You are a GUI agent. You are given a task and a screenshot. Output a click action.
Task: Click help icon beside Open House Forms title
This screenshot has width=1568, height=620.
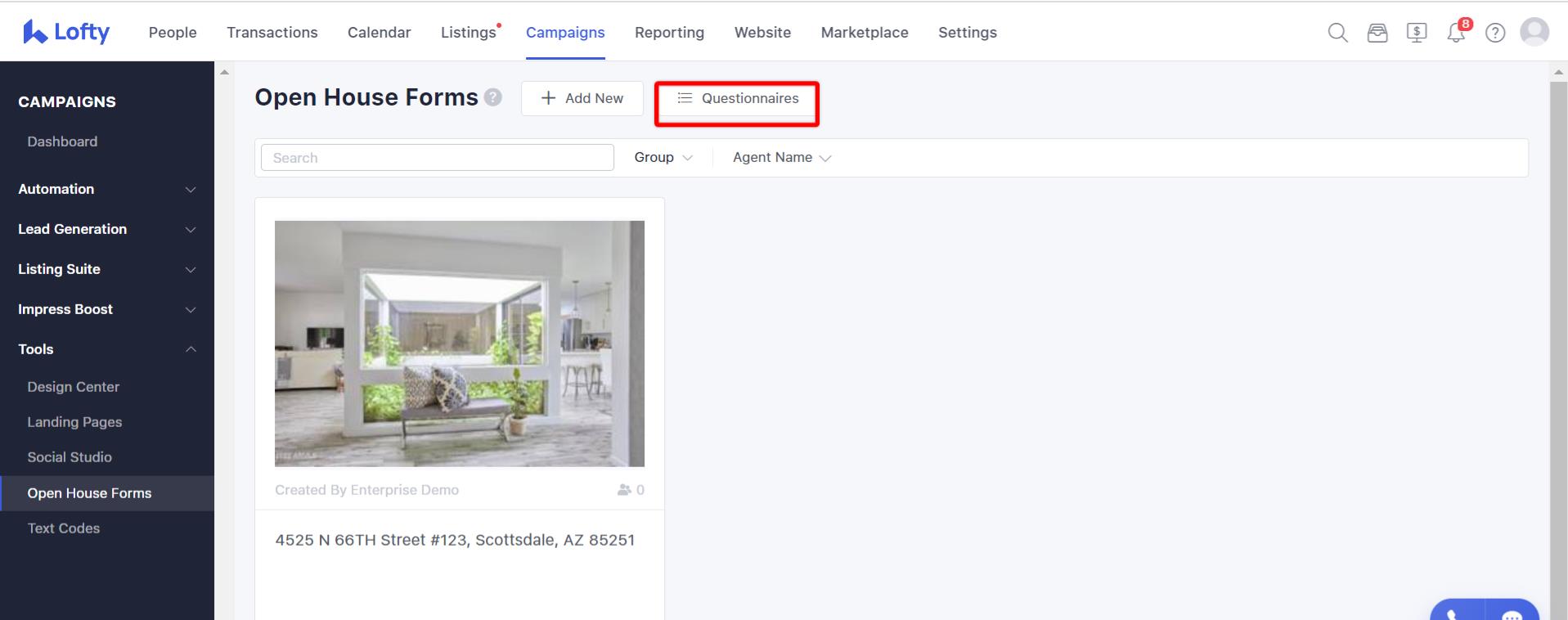(492, 97)
